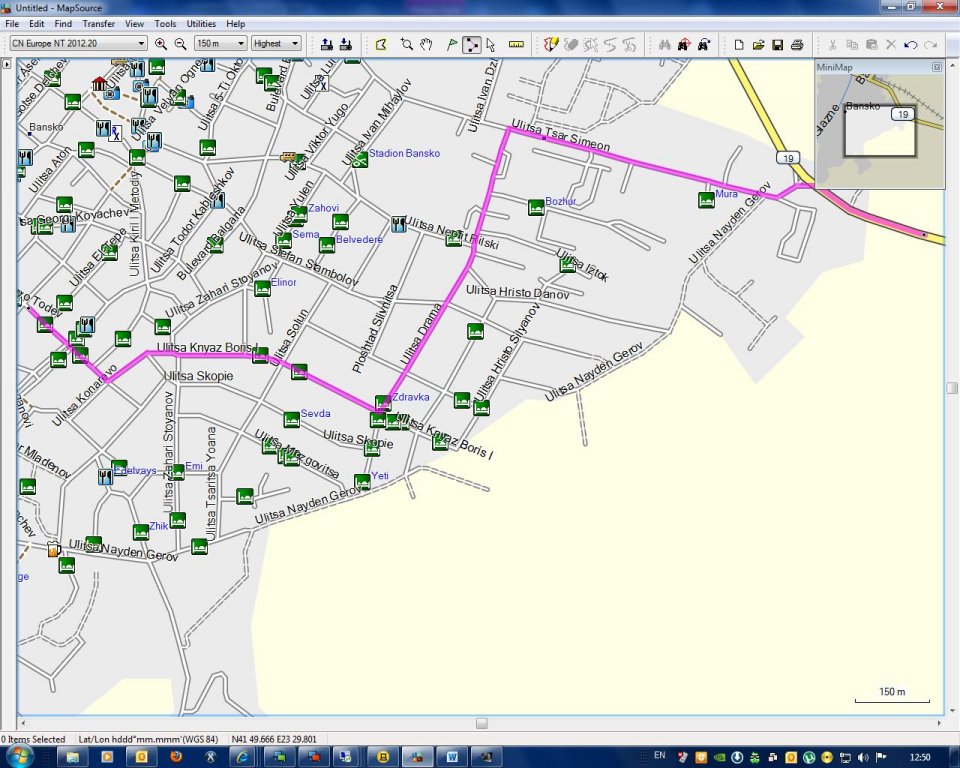
Task: Click the Zoom Out magnifier icon
Action: (x=180, y=44)
